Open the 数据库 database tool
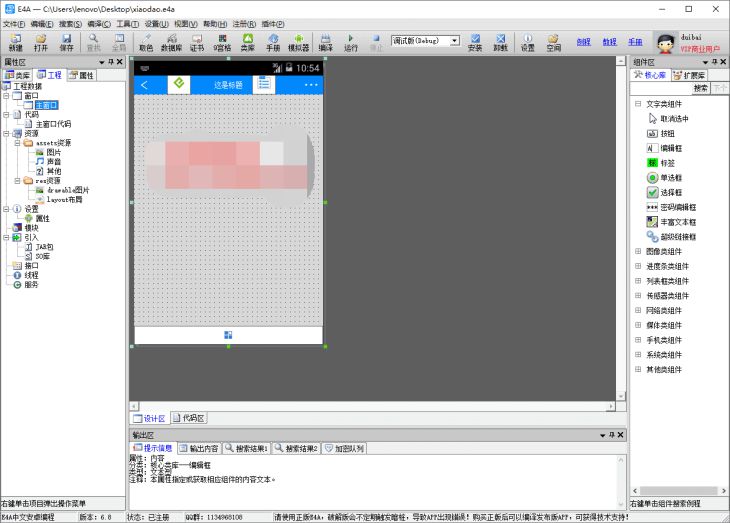The image size is (730, 523). coord(171,42)
